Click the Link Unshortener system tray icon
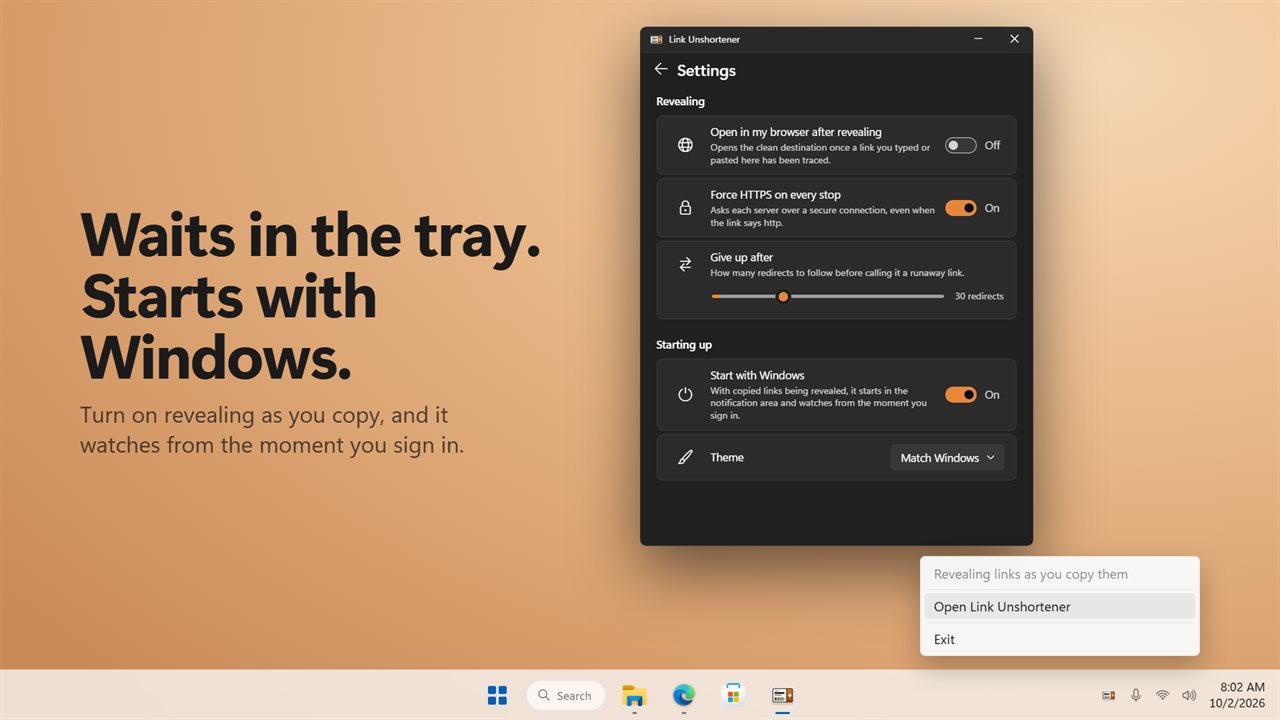The width and height of the screenshot is (1280, 720). (x=1109, y=695)
